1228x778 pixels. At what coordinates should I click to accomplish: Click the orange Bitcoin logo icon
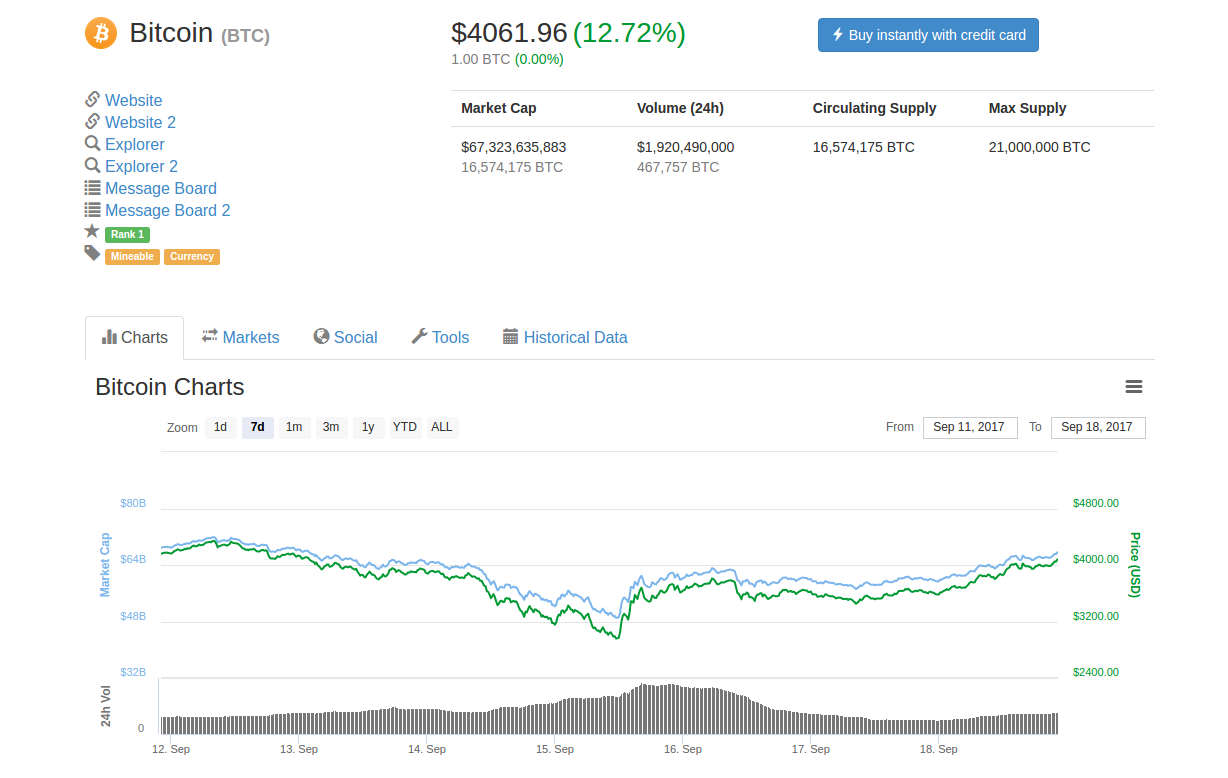pos(101,33)
